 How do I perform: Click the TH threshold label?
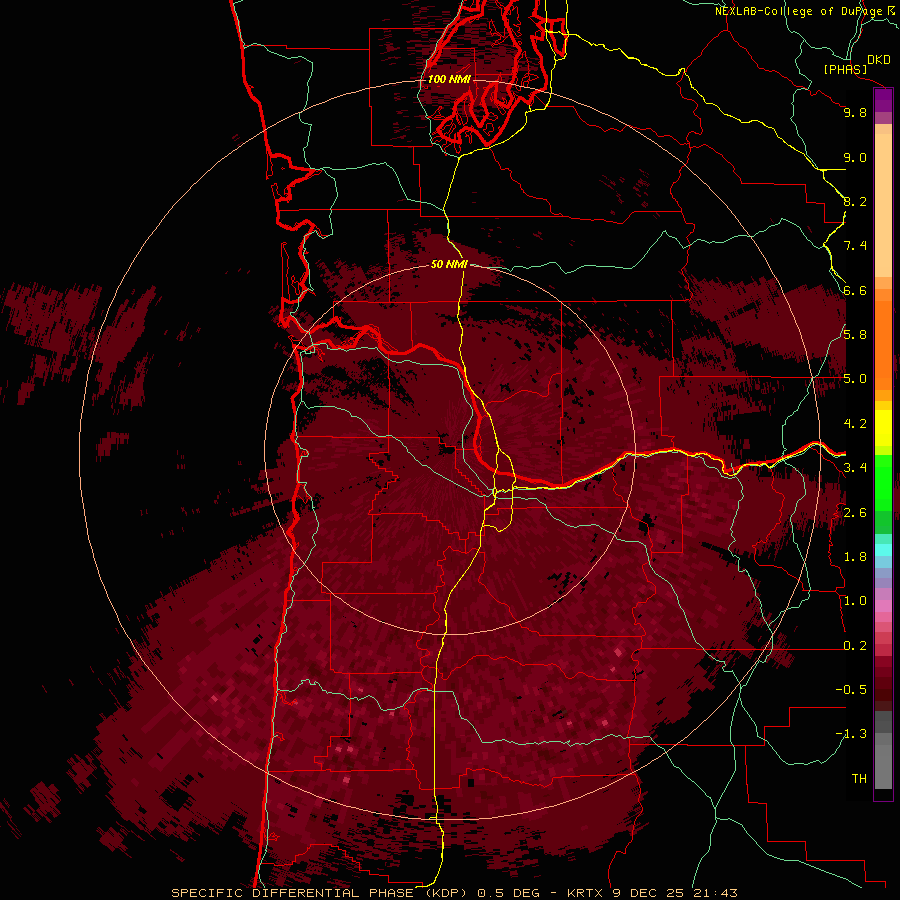coord(859,779)
